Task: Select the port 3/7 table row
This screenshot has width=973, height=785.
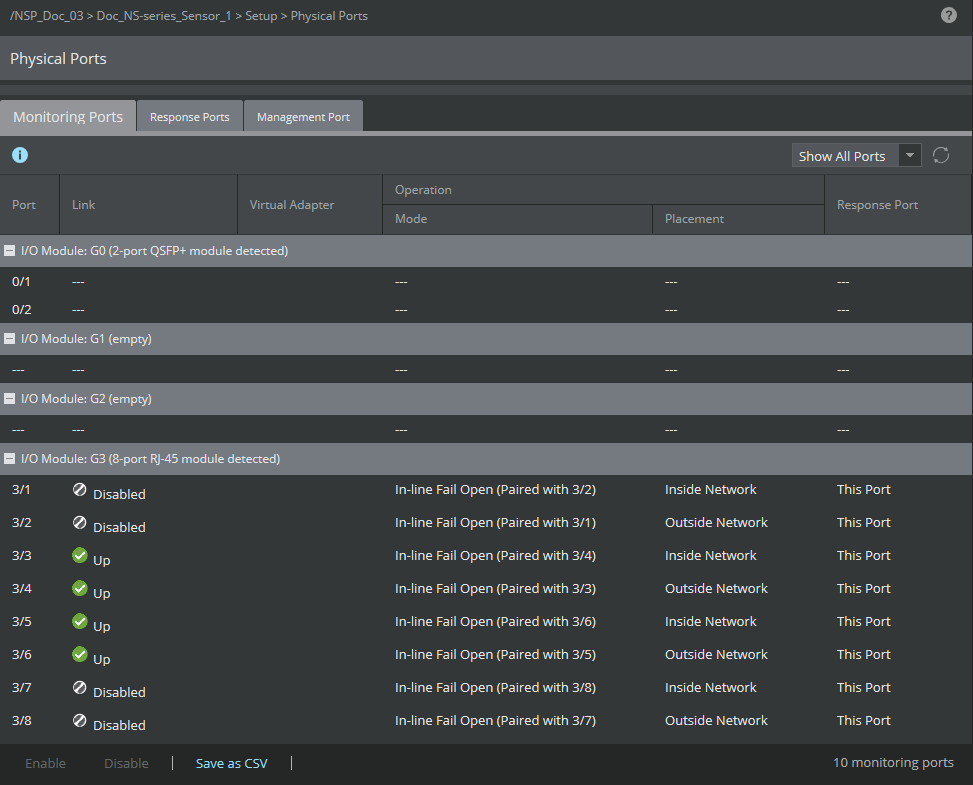Action: point(486,688)
